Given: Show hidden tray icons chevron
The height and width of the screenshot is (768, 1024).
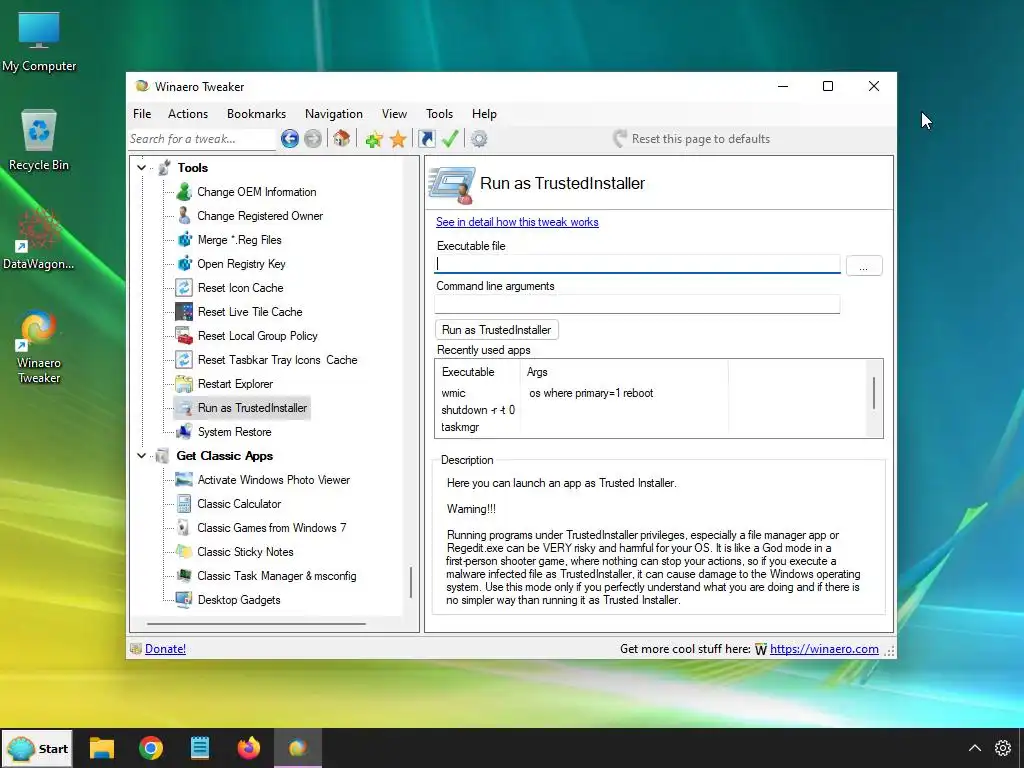Looking at the screenshot, I should [974, 748].
